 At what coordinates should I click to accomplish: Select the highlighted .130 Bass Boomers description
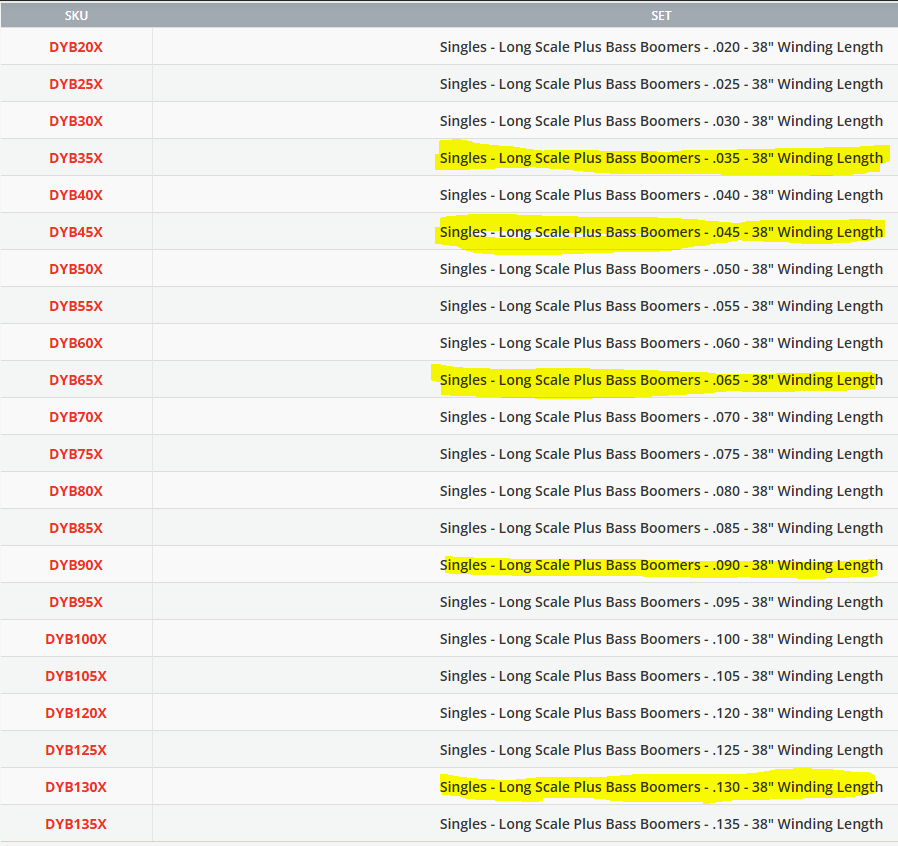point(661,787)
